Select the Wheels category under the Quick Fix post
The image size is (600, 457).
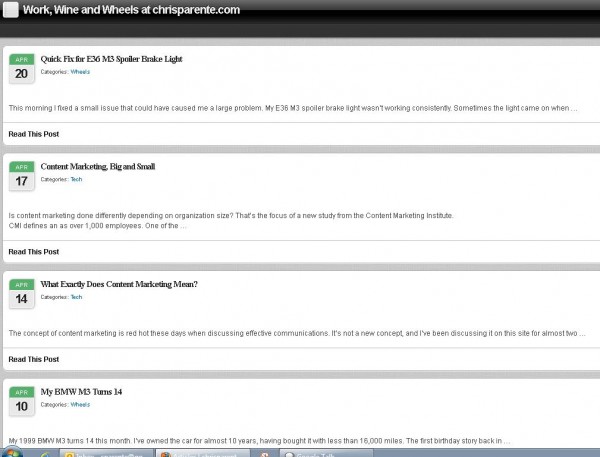tap(80, 72)
